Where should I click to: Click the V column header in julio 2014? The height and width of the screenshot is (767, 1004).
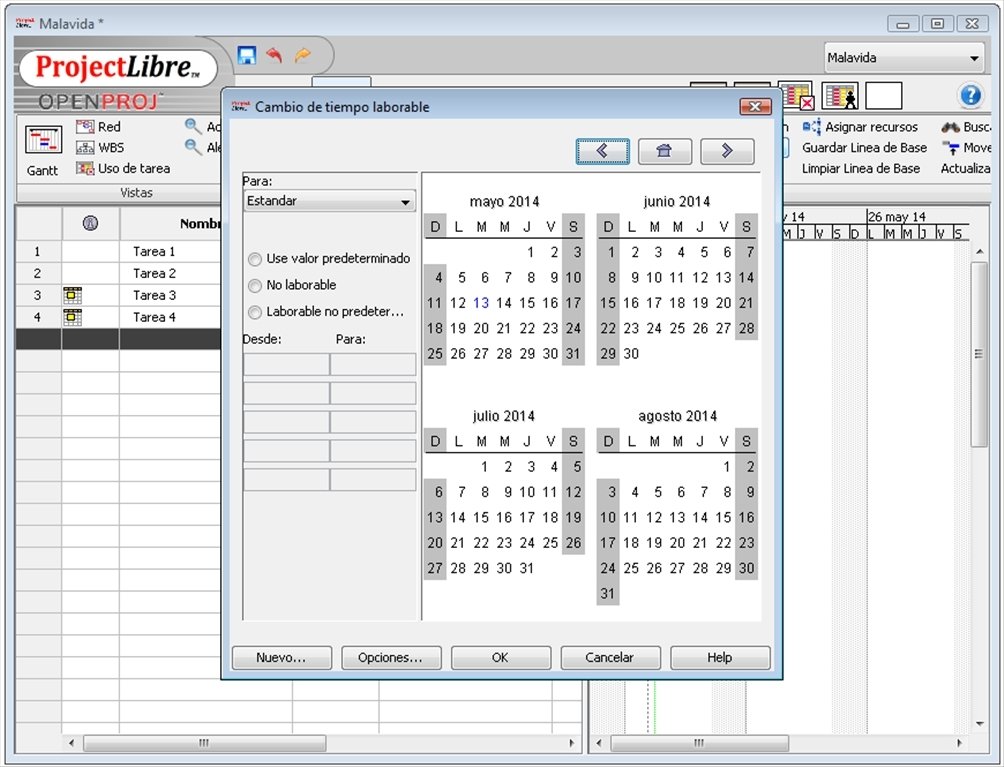click(551, 441)
